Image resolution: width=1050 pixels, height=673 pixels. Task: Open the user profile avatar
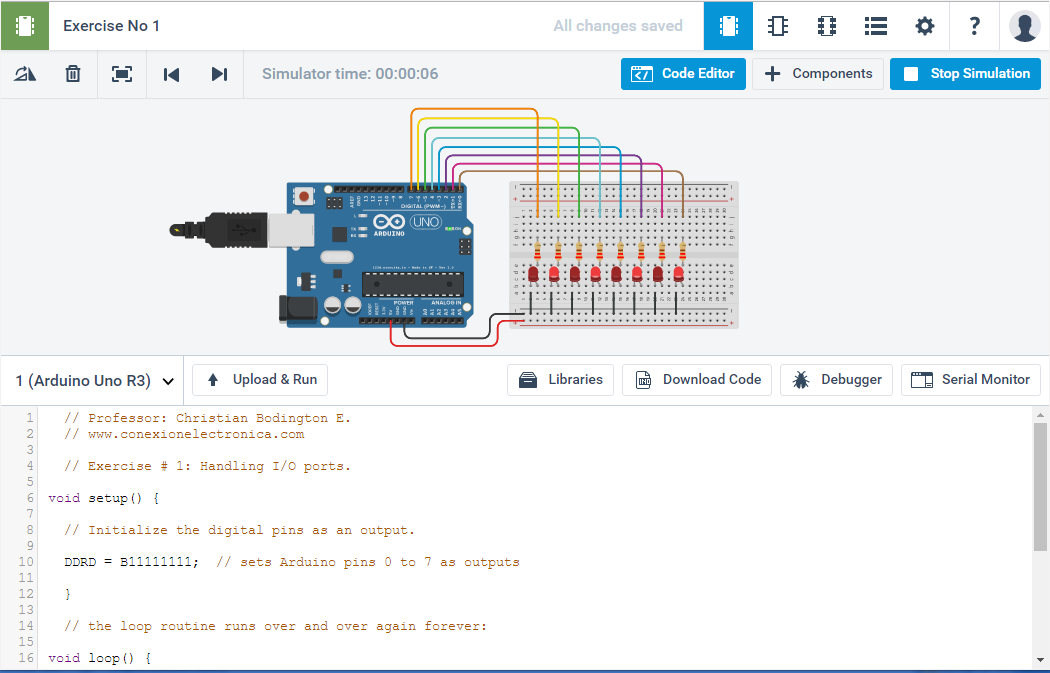click(x=1025, y=26)
